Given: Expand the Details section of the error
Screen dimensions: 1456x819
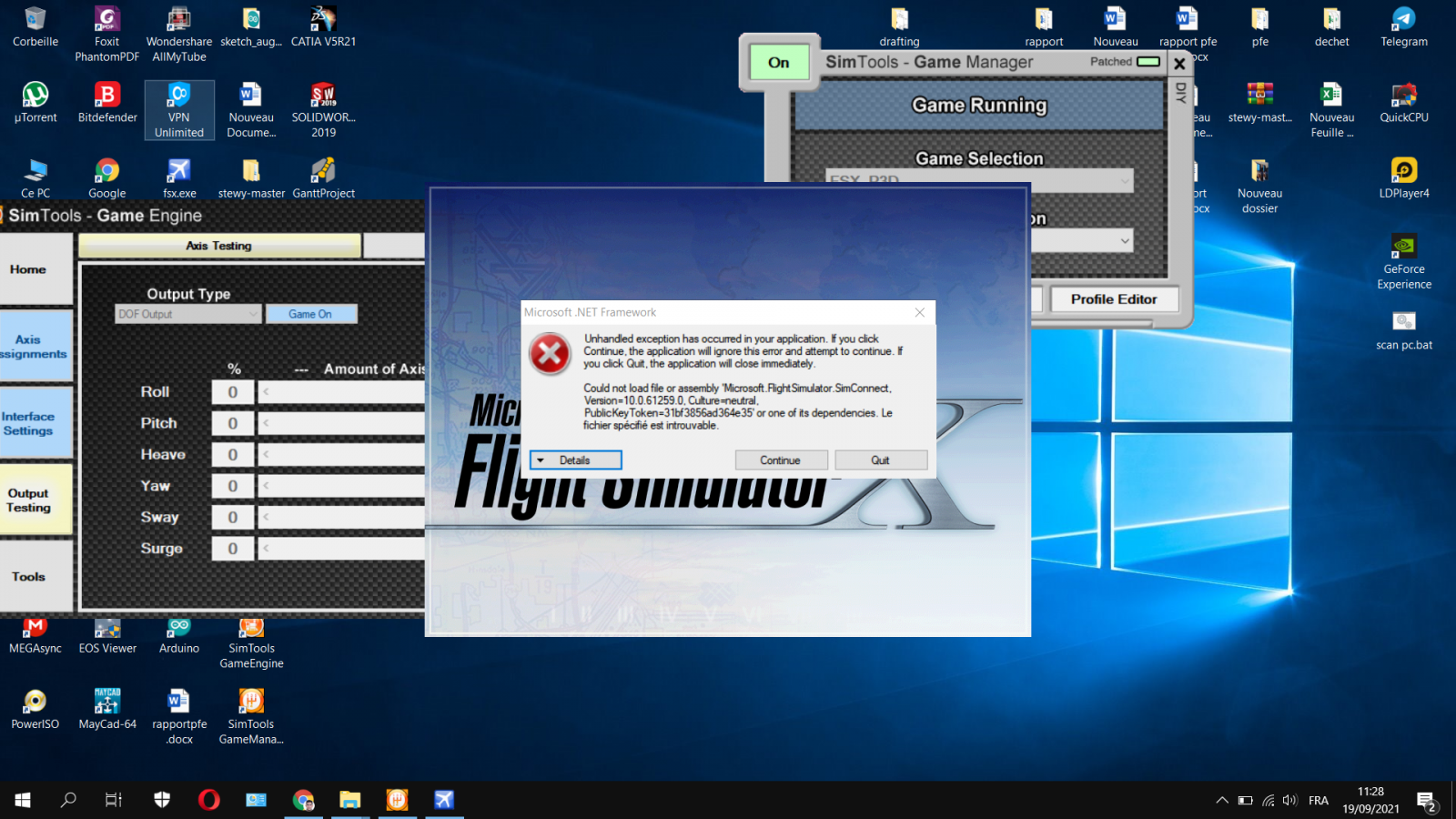Looking at the screenshot, I should click(x=576, y=460).
